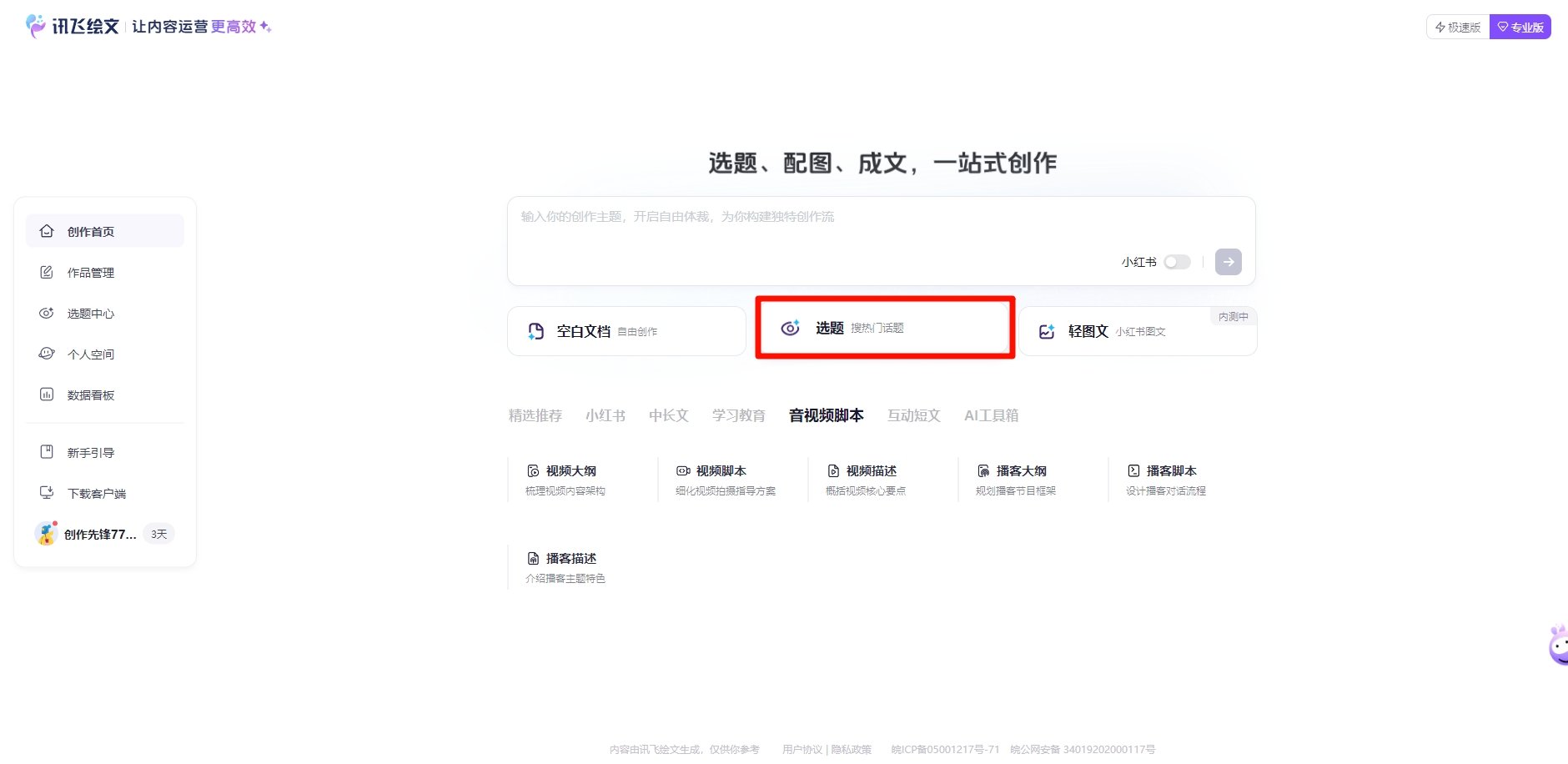
Task: Click the purple arrow submit button
Action: coord(1228,262)
